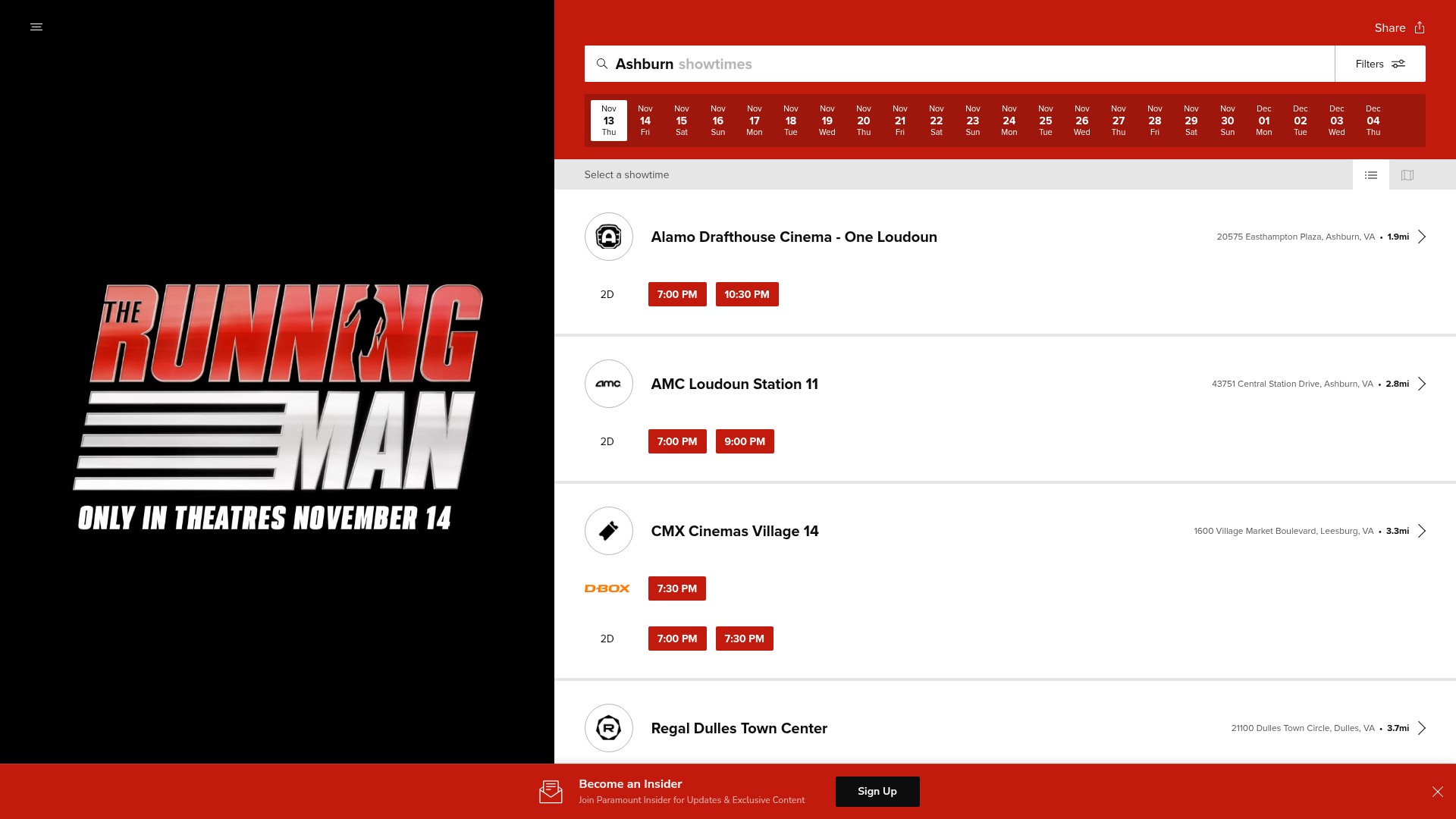
Task: Expand CMX Cinemas Village 14 arrow
Action: (x=1422, y=531)
